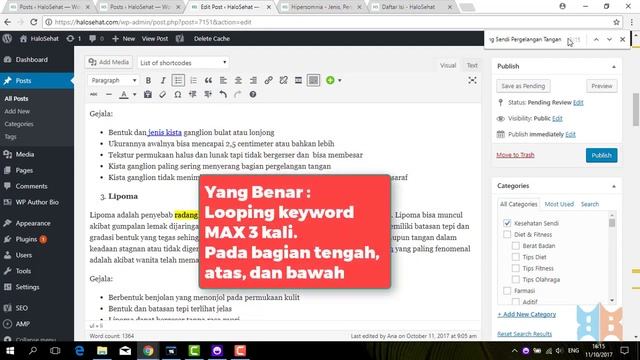Align text left
Screen dimensions: 640x360
223,80
